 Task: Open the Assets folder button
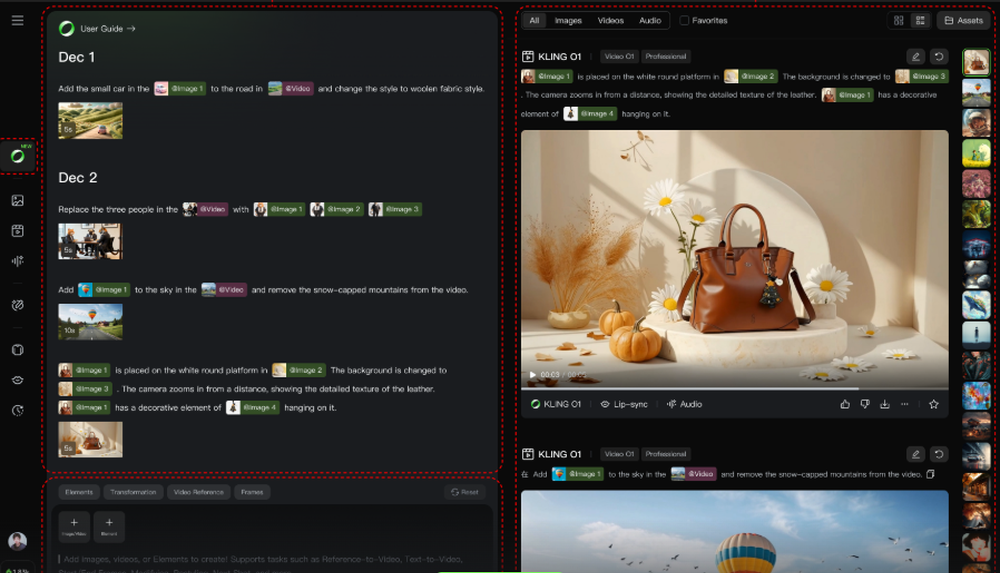pos(964,20)
